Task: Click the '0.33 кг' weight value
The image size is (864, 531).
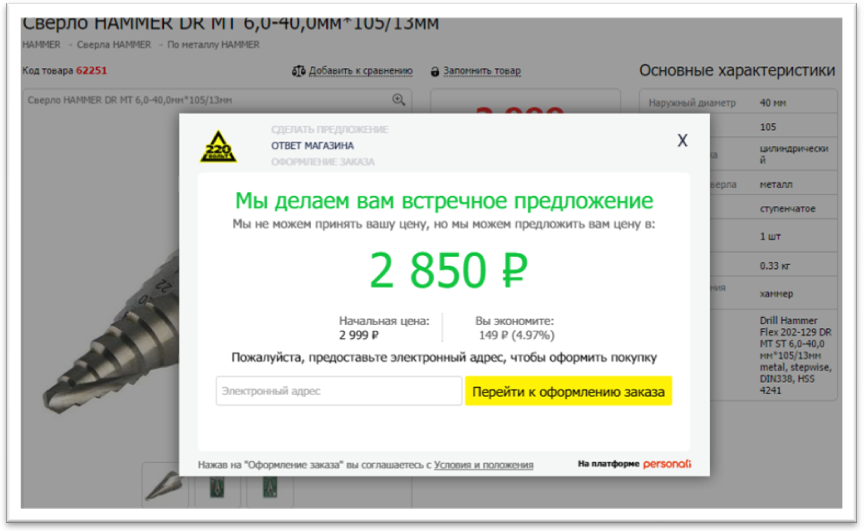Action: point(775,266)
